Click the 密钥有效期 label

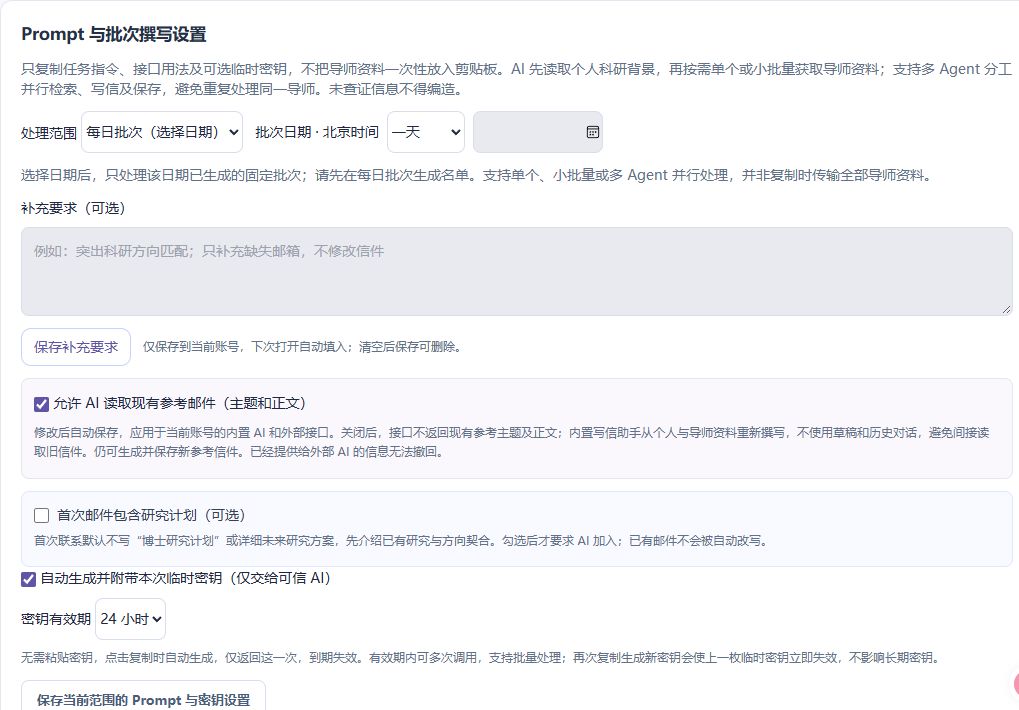coord(56,619)
